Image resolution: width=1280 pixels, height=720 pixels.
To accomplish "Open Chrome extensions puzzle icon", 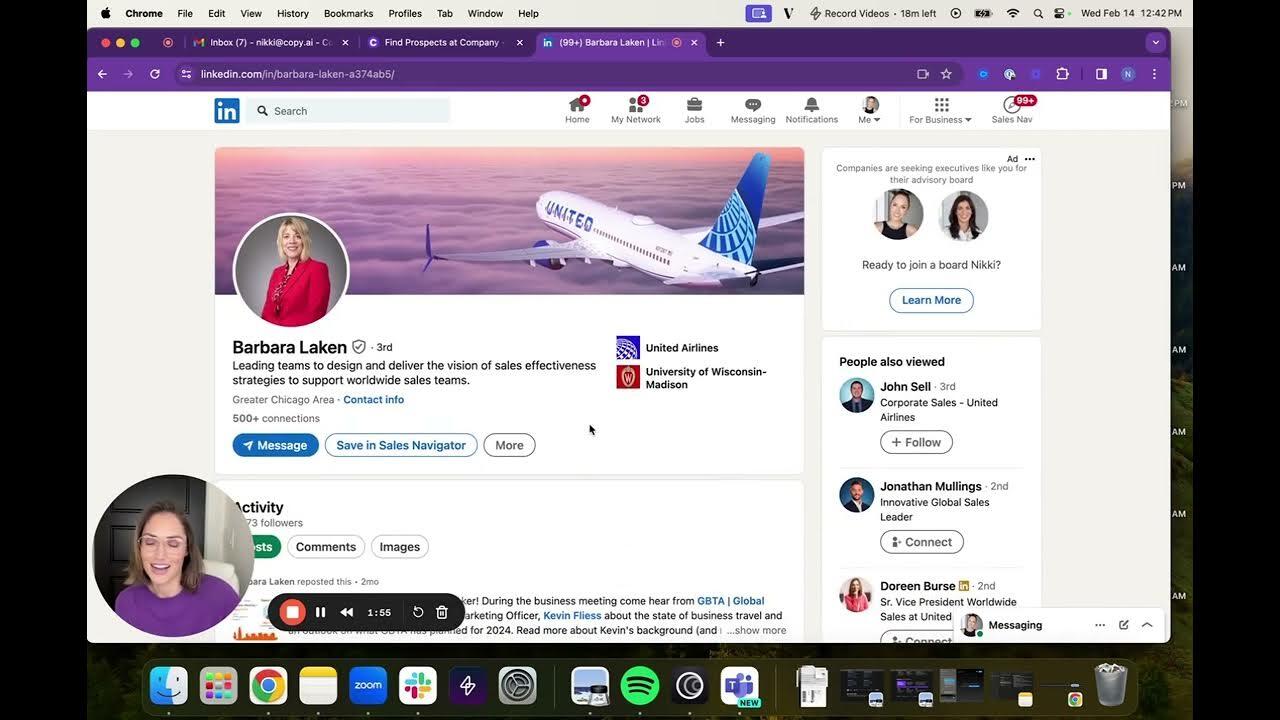I will (1062, 74).
